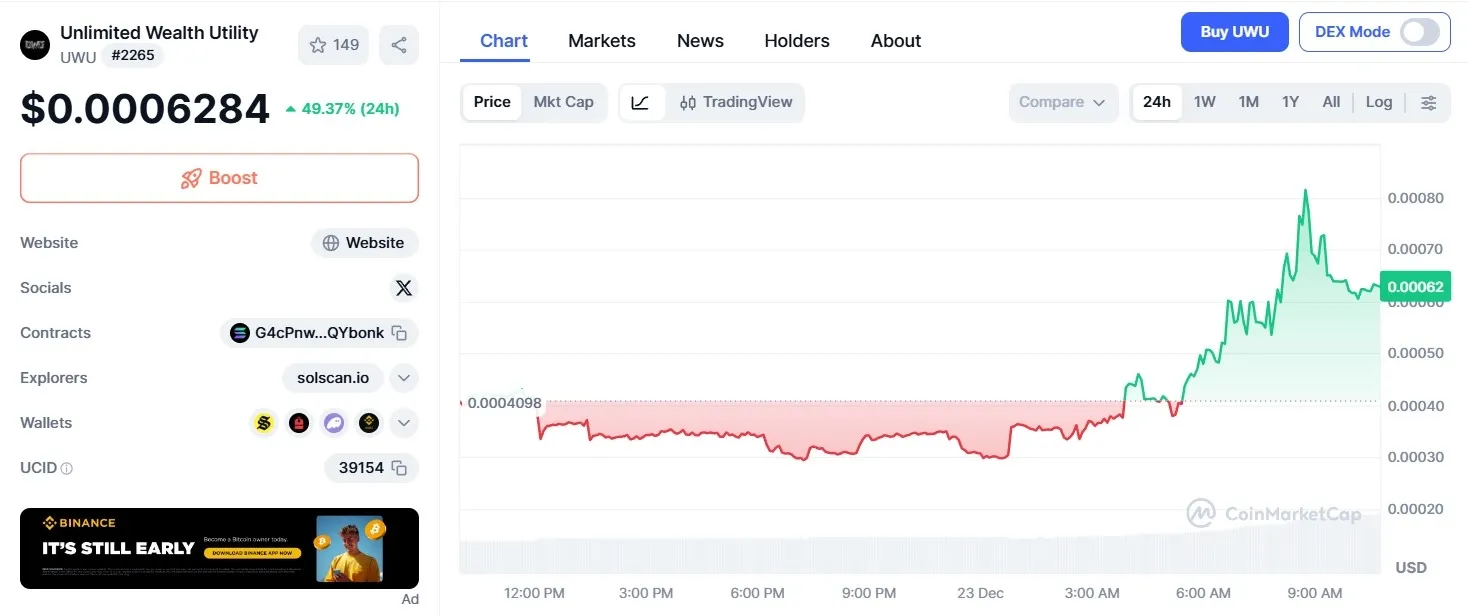Open the Phantom wallet icon
1468x616 pixels.
point(333,422)
